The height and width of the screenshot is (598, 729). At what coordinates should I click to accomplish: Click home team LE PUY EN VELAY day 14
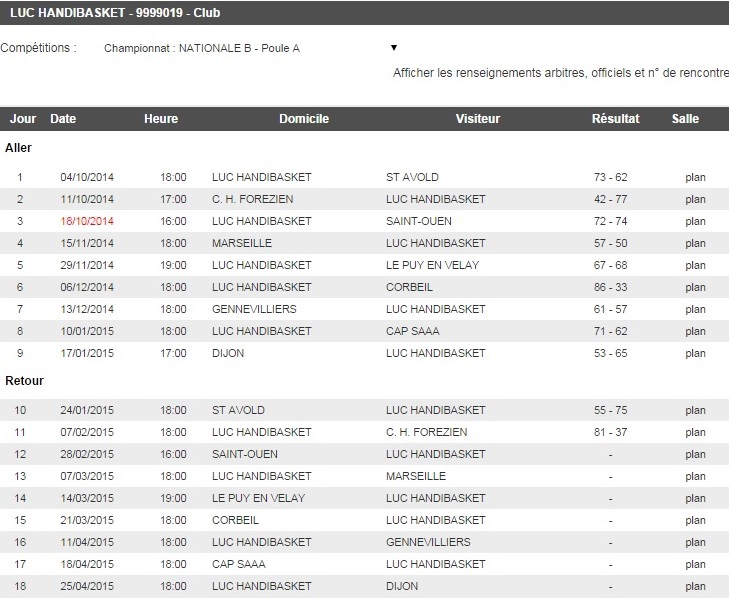click(258, 498)
